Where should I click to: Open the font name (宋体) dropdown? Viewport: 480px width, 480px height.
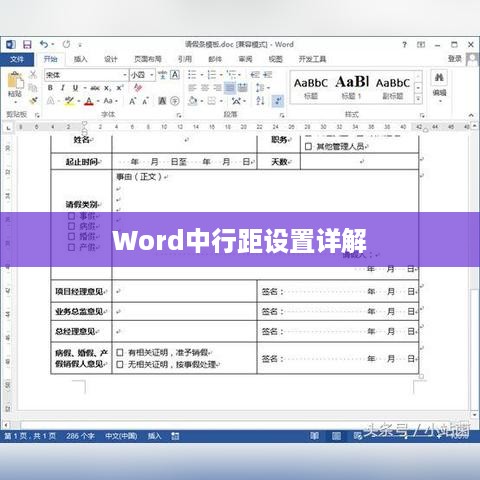[x=125, y=75]
